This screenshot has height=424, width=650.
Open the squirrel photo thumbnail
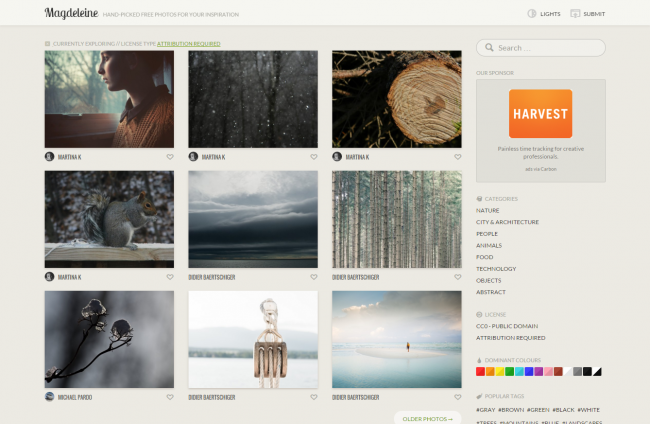pos(109,219)
